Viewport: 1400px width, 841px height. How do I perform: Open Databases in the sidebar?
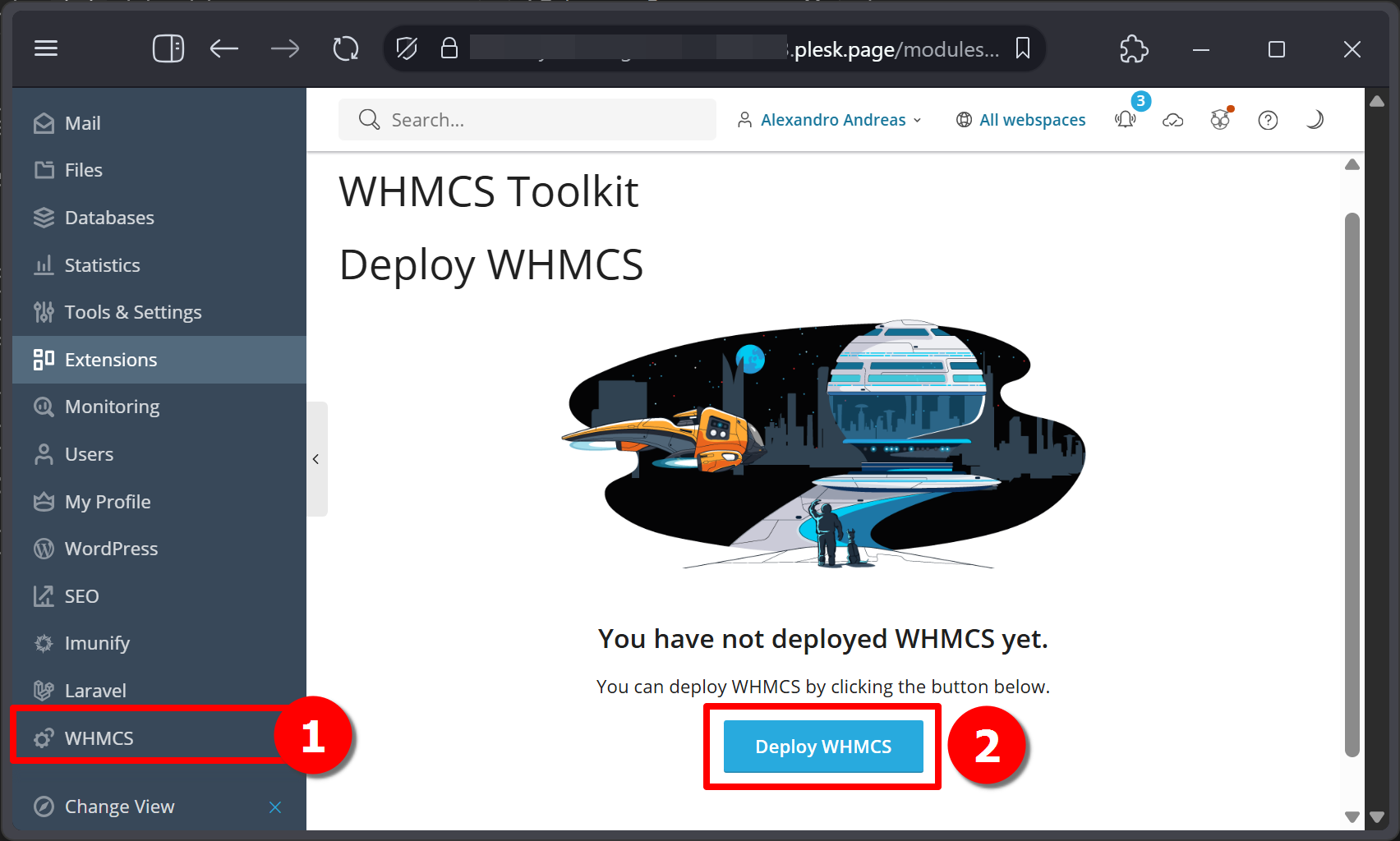coord(159,218)
